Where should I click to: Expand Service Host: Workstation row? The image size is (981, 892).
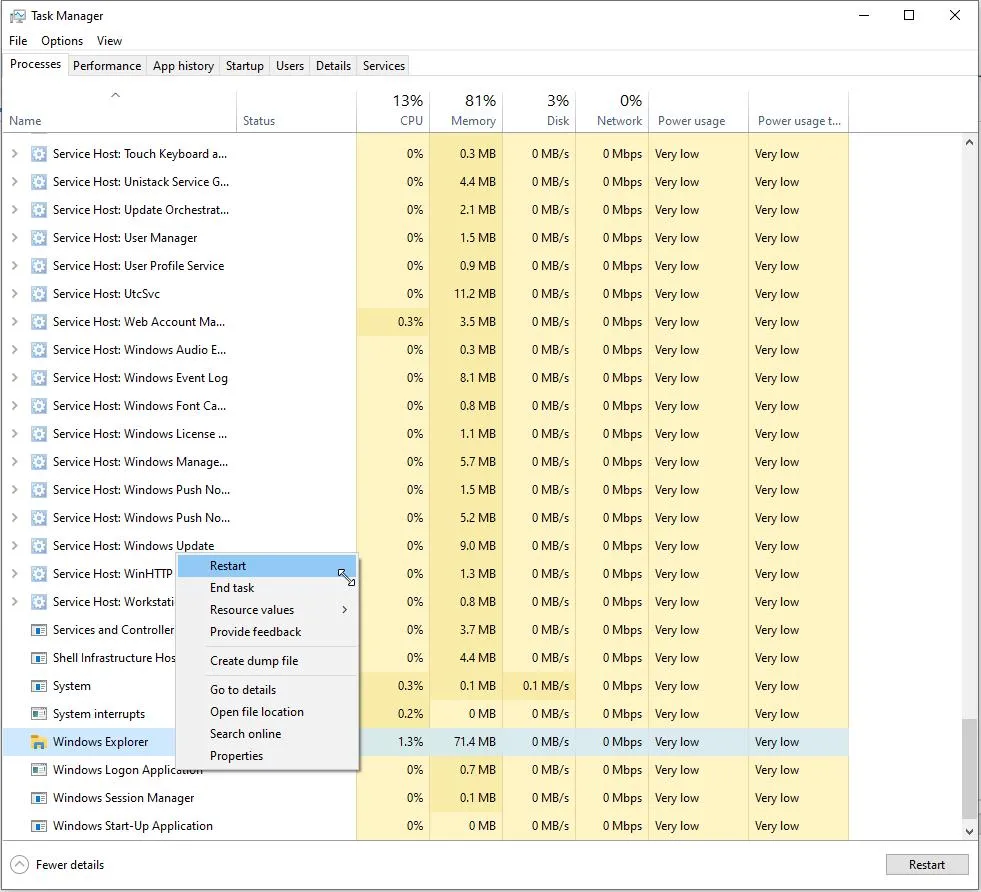(14, 602)
